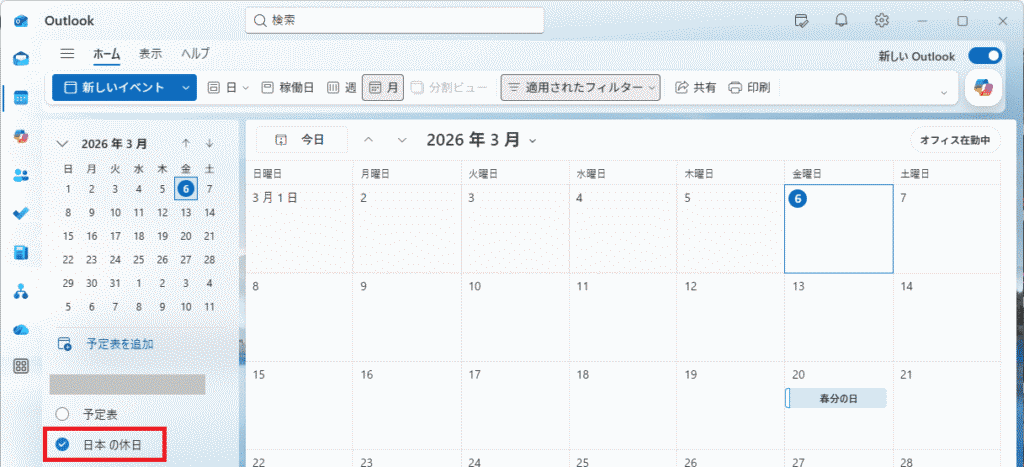Open OneDrive cloud icon in sidebar
This screenshot has width=1024, height=467.
click(21, 329)
